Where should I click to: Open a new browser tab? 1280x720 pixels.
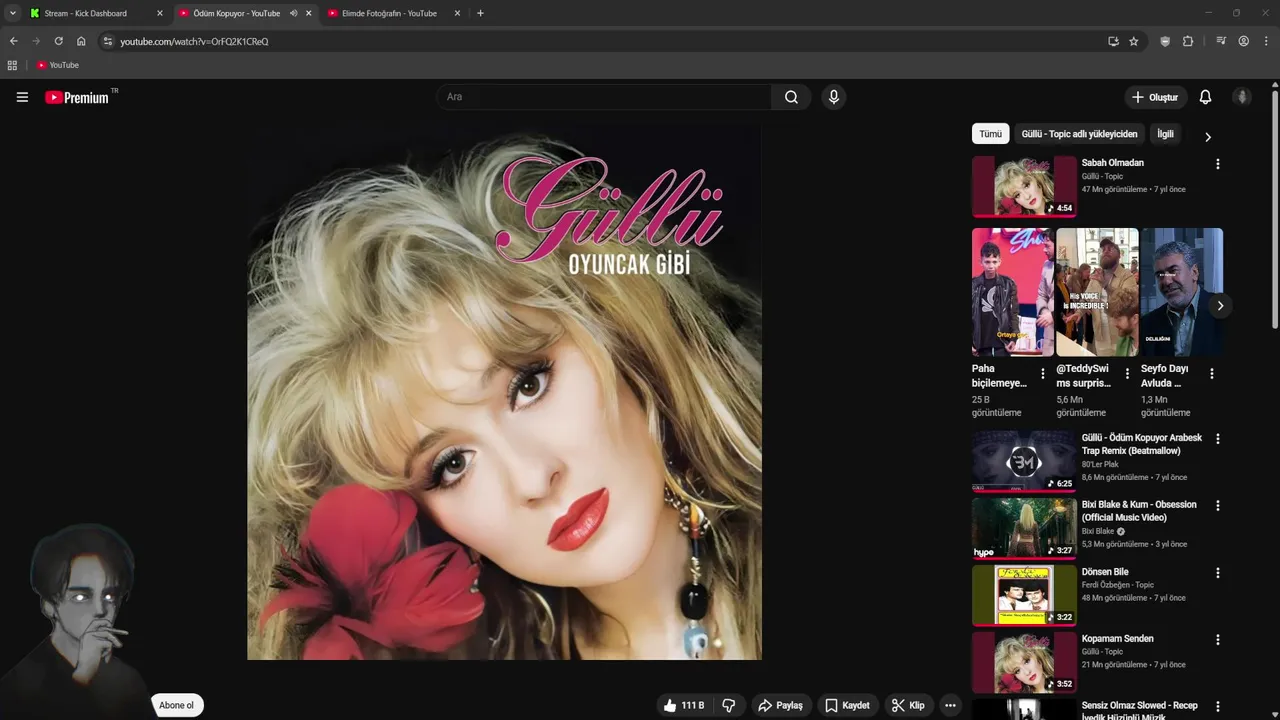[480, 13]
